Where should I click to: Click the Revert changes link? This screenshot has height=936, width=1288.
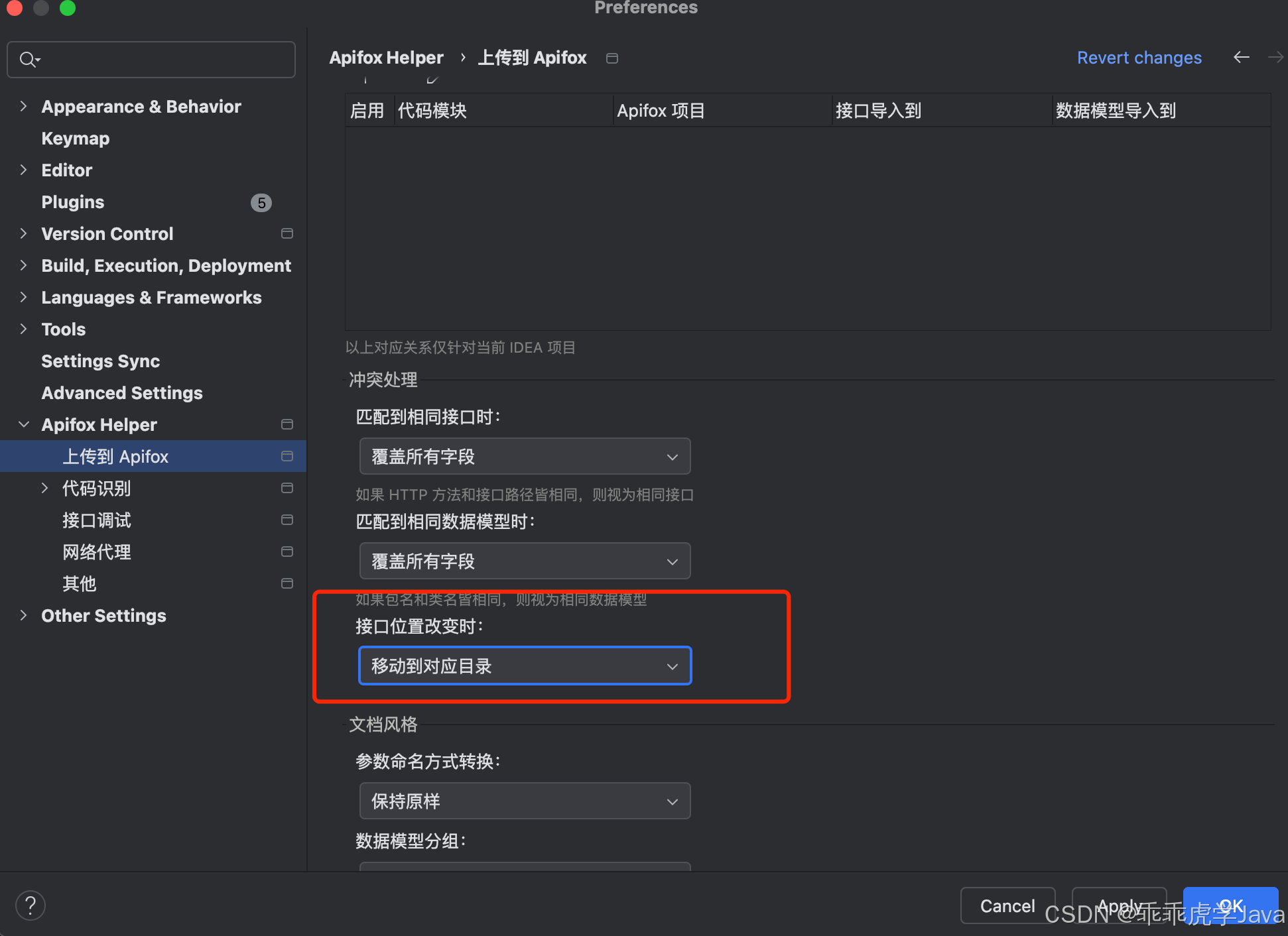click(x=1139, y=58)
